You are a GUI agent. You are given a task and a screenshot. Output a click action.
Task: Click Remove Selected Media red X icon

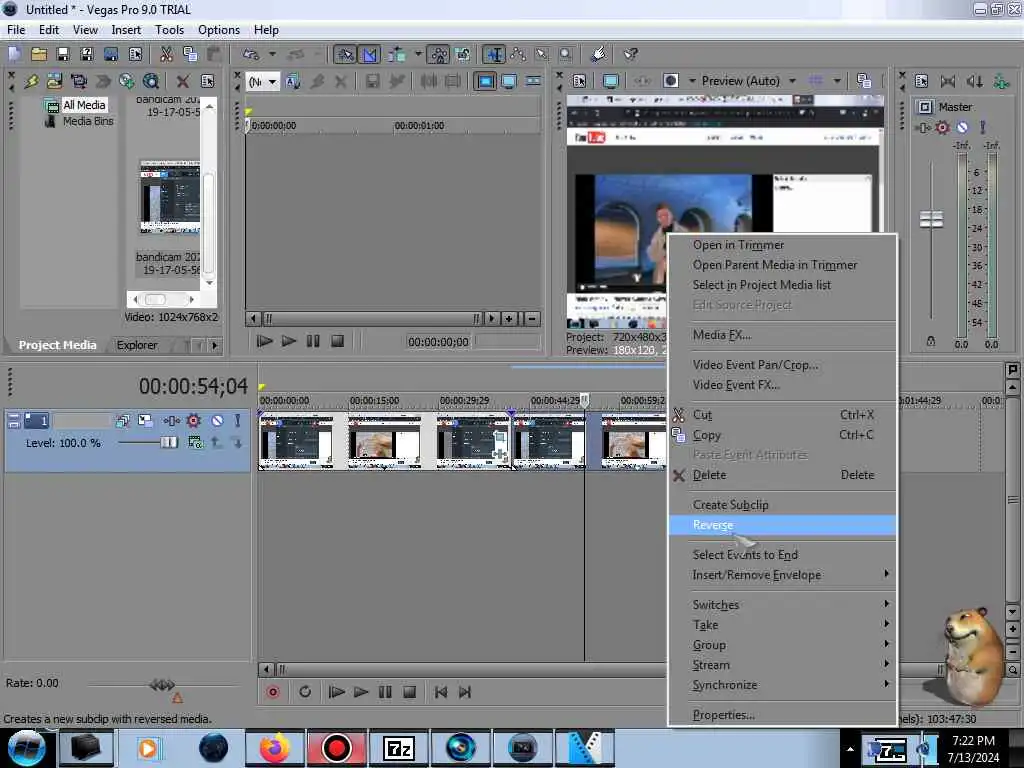(183, 81)
